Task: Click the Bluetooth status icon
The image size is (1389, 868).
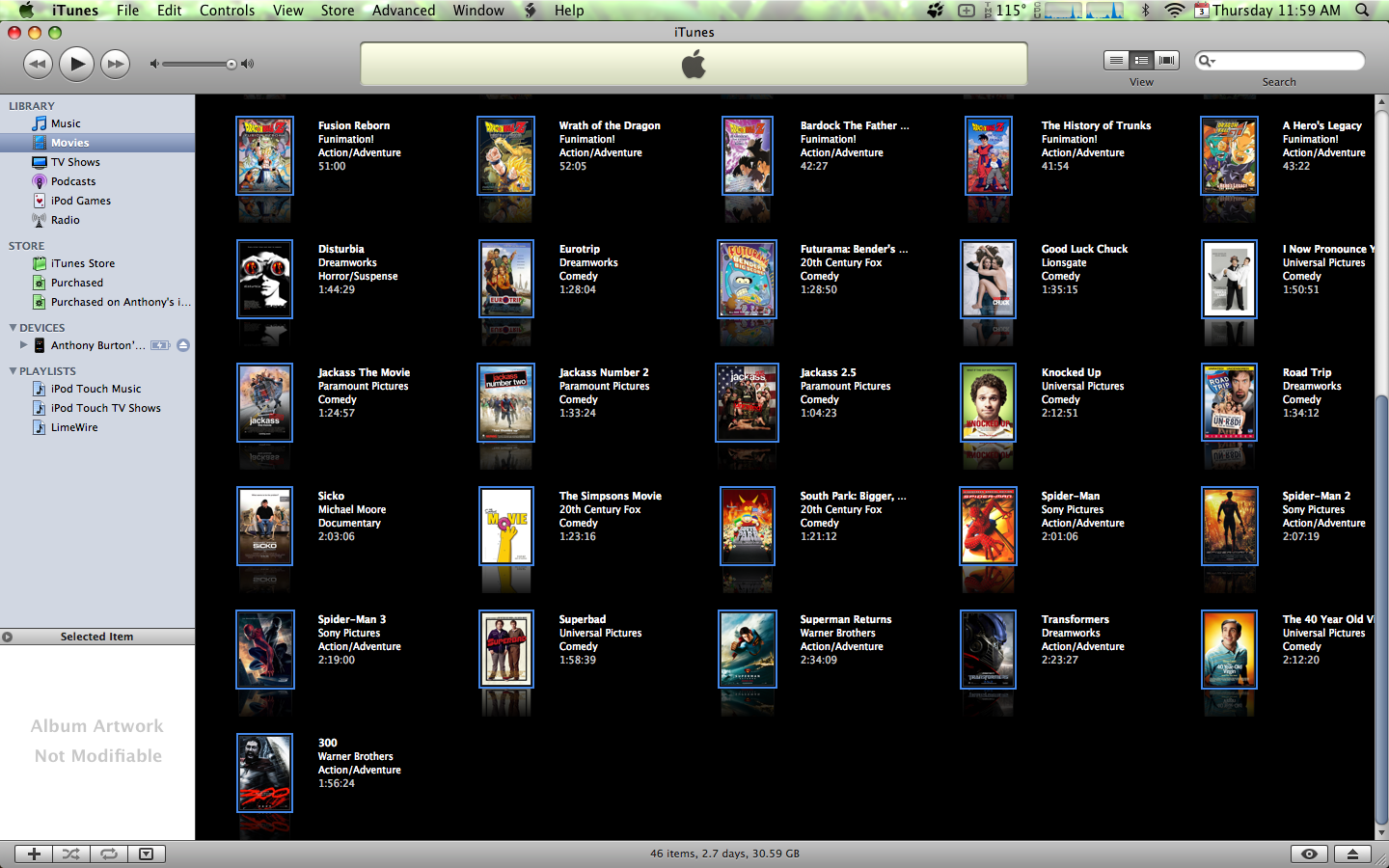Action: pyautogui.click(x=1145, y=11)
